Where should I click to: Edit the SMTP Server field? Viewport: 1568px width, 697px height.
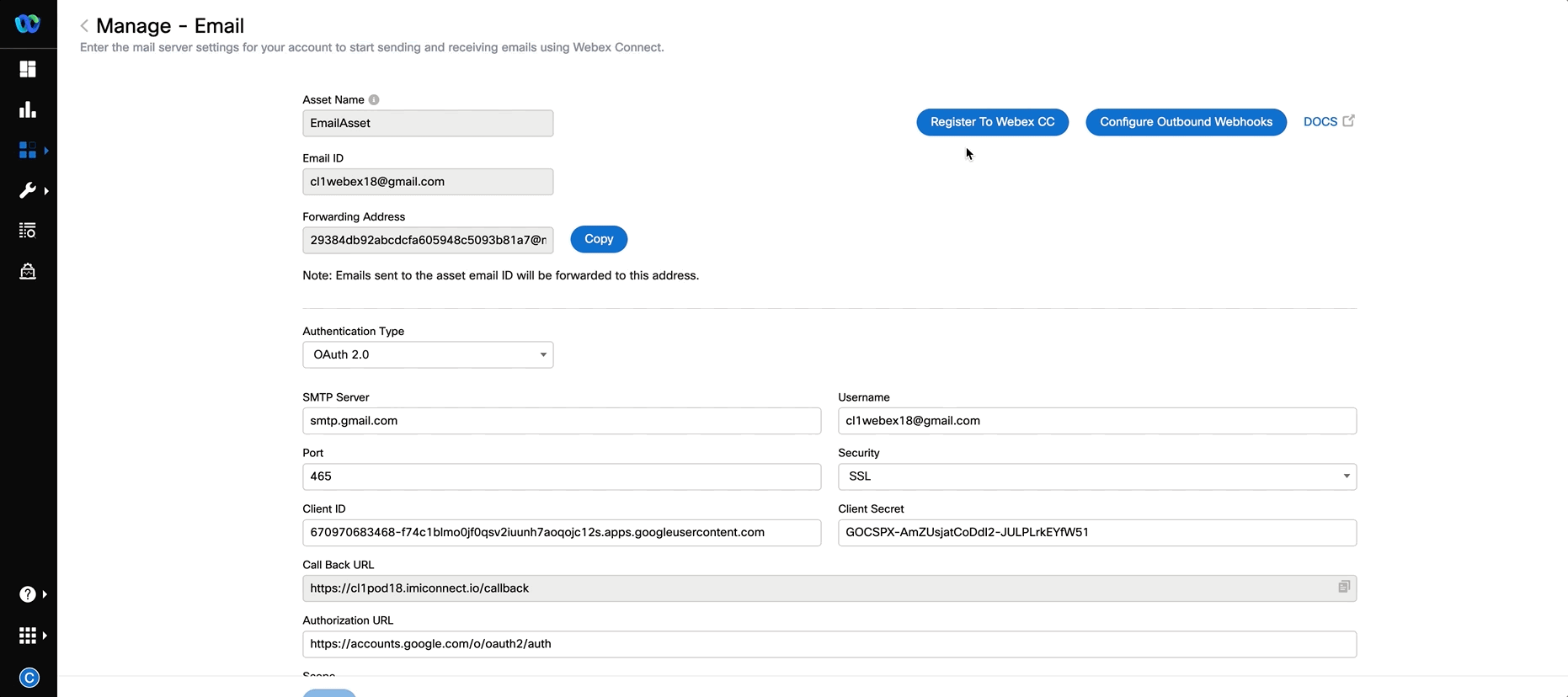[x=562, y=421]
